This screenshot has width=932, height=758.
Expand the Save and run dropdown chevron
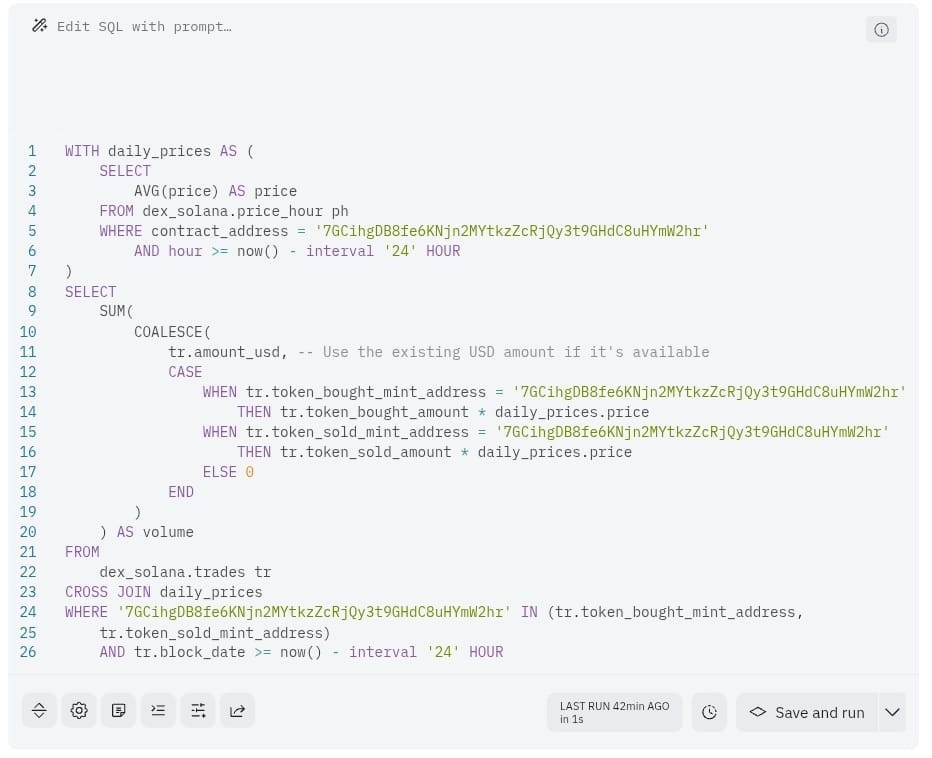coord(892,712)
